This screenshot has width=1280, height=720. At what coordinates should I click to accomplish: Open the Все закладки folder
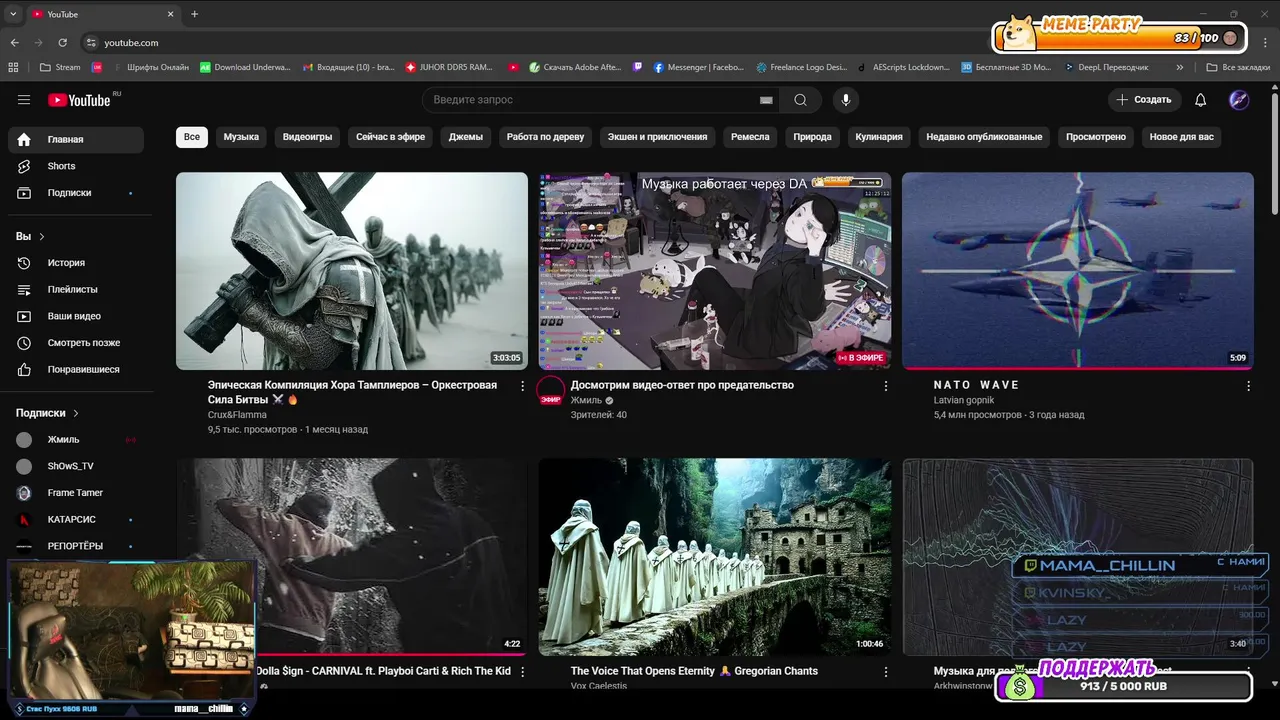coord(1238,68)
